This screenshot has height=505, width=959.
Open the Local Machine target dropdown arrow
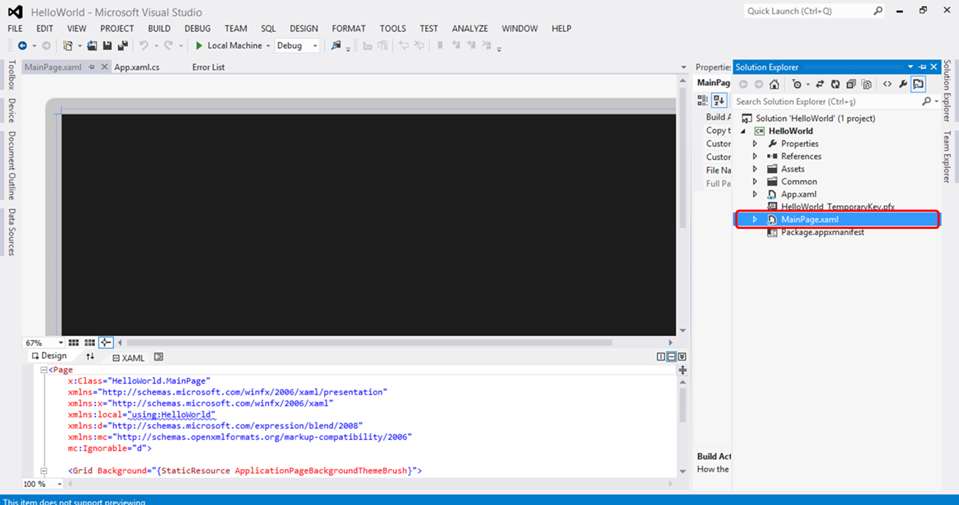click(x=268, y=46)
